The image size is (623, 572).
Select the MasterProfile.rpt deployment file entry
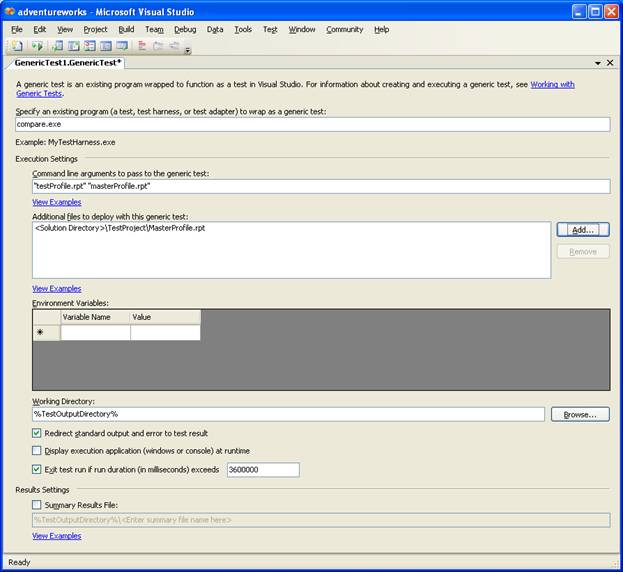tap(120, 228)
